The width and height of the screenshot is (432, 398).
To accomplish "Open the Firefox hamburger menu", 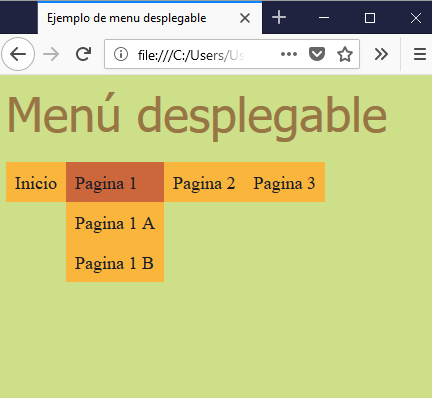I will (x=420, y=54).
